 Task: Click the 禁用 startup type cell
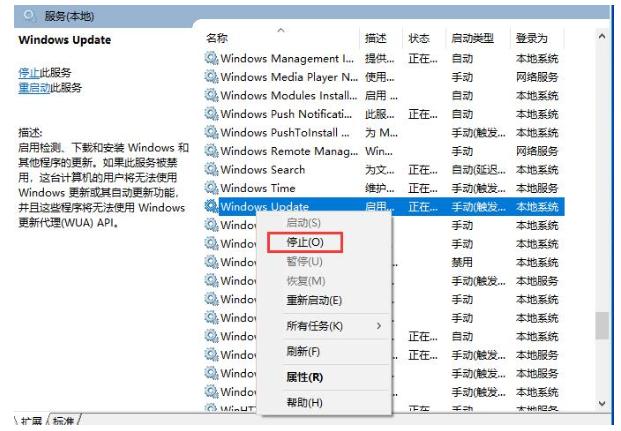pos(462,262)
